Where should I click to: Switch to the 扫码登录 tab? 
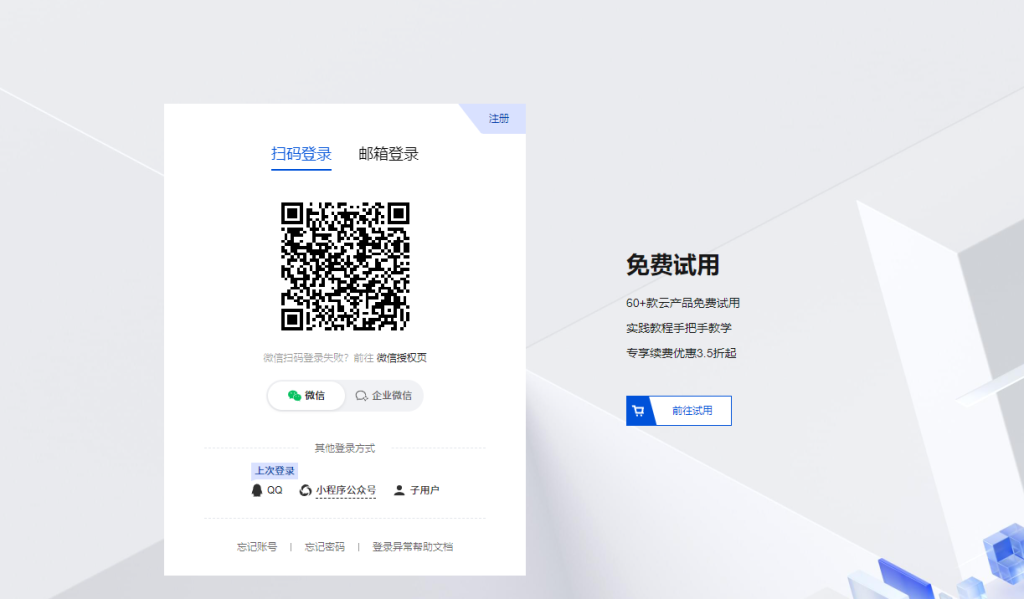pos(301,154)
